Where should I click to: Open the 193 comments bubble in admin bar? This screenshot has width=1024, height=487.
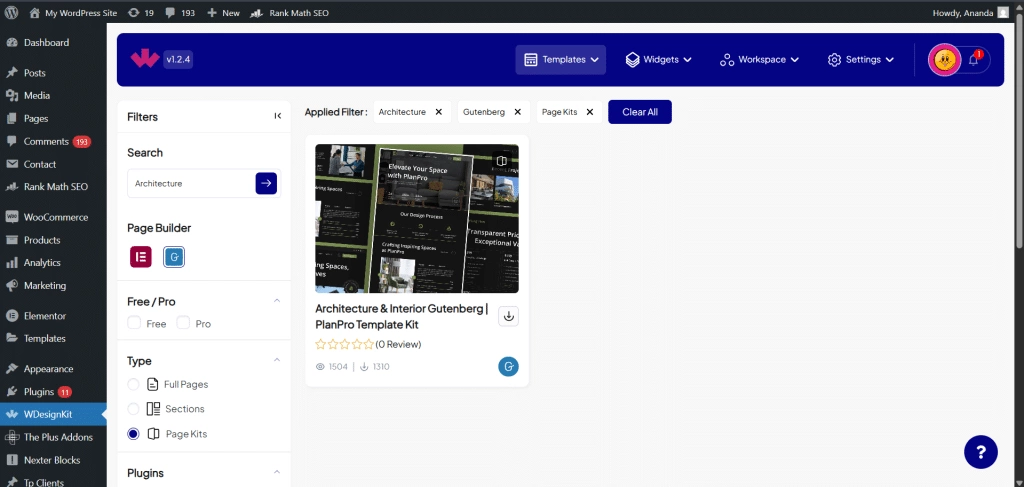tap(180, 12)
